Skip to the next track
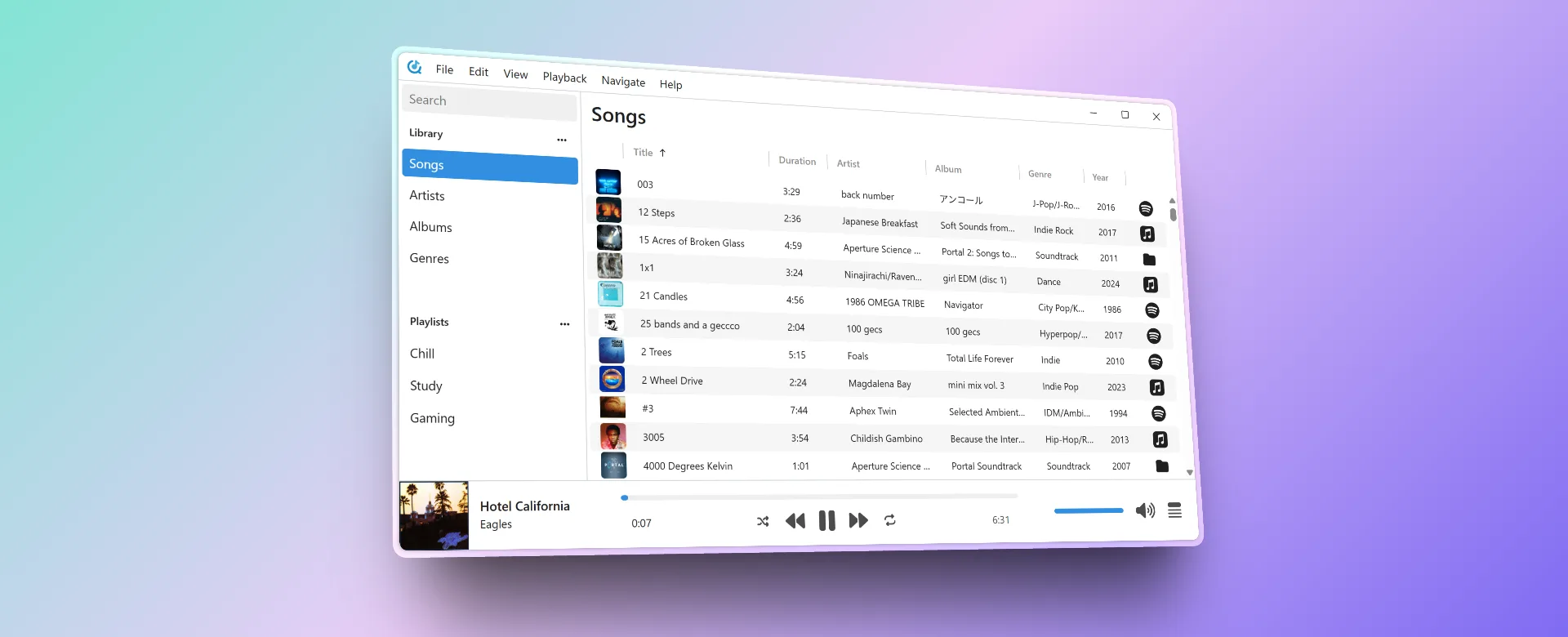1568x637 pixels. [x=858, y=521]
